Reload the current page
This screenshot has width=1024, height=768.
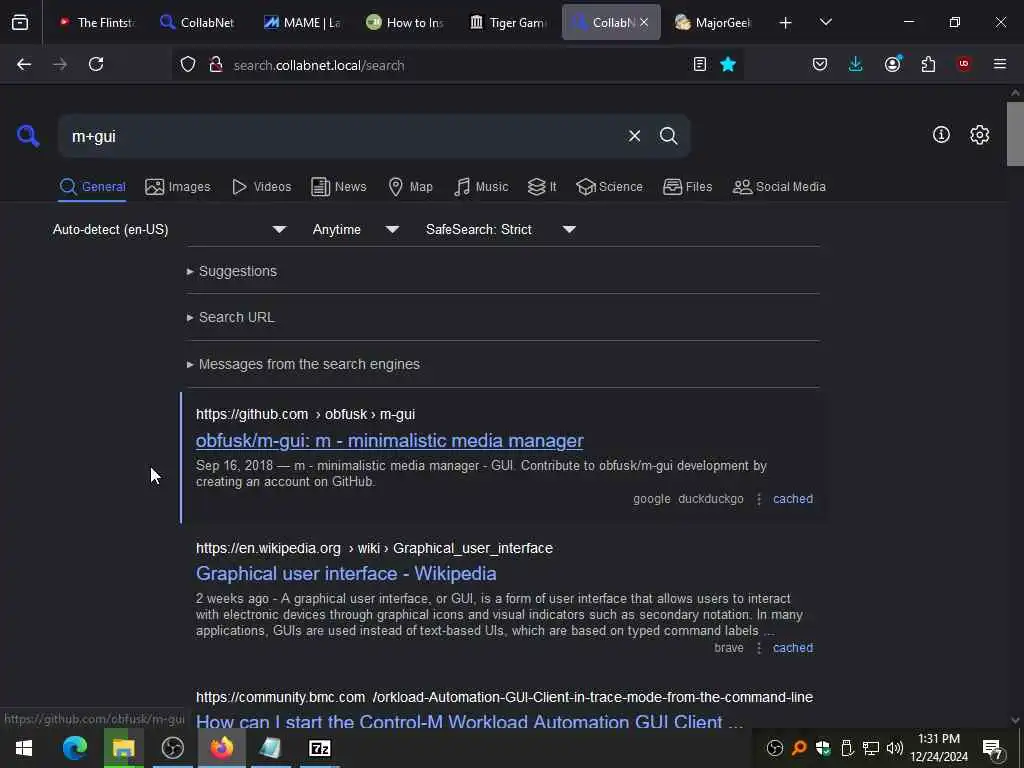(x=96, y=64)
